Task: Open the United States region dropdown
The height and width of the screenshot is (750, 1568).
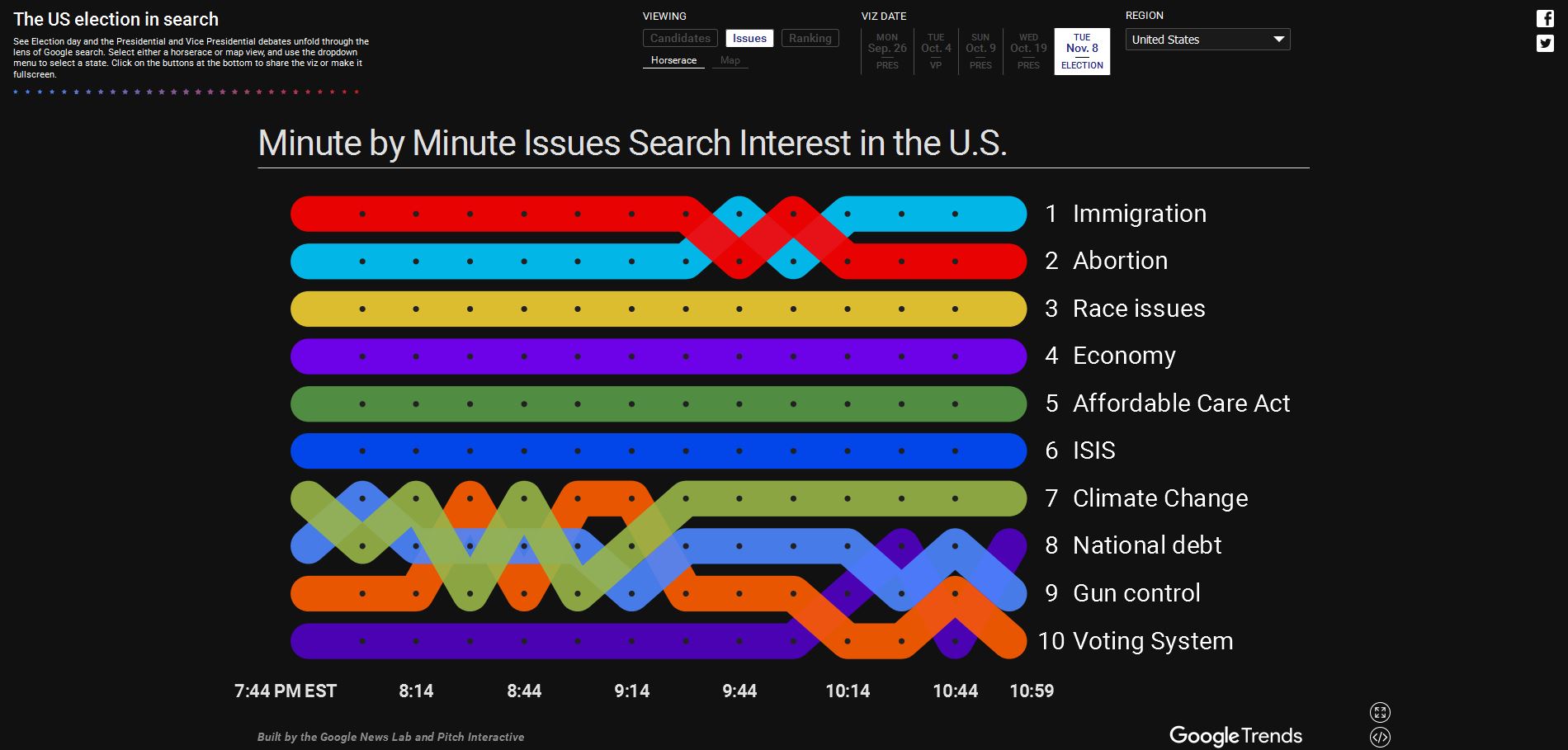Action: pyautogui.click(x=1207, y=40)
